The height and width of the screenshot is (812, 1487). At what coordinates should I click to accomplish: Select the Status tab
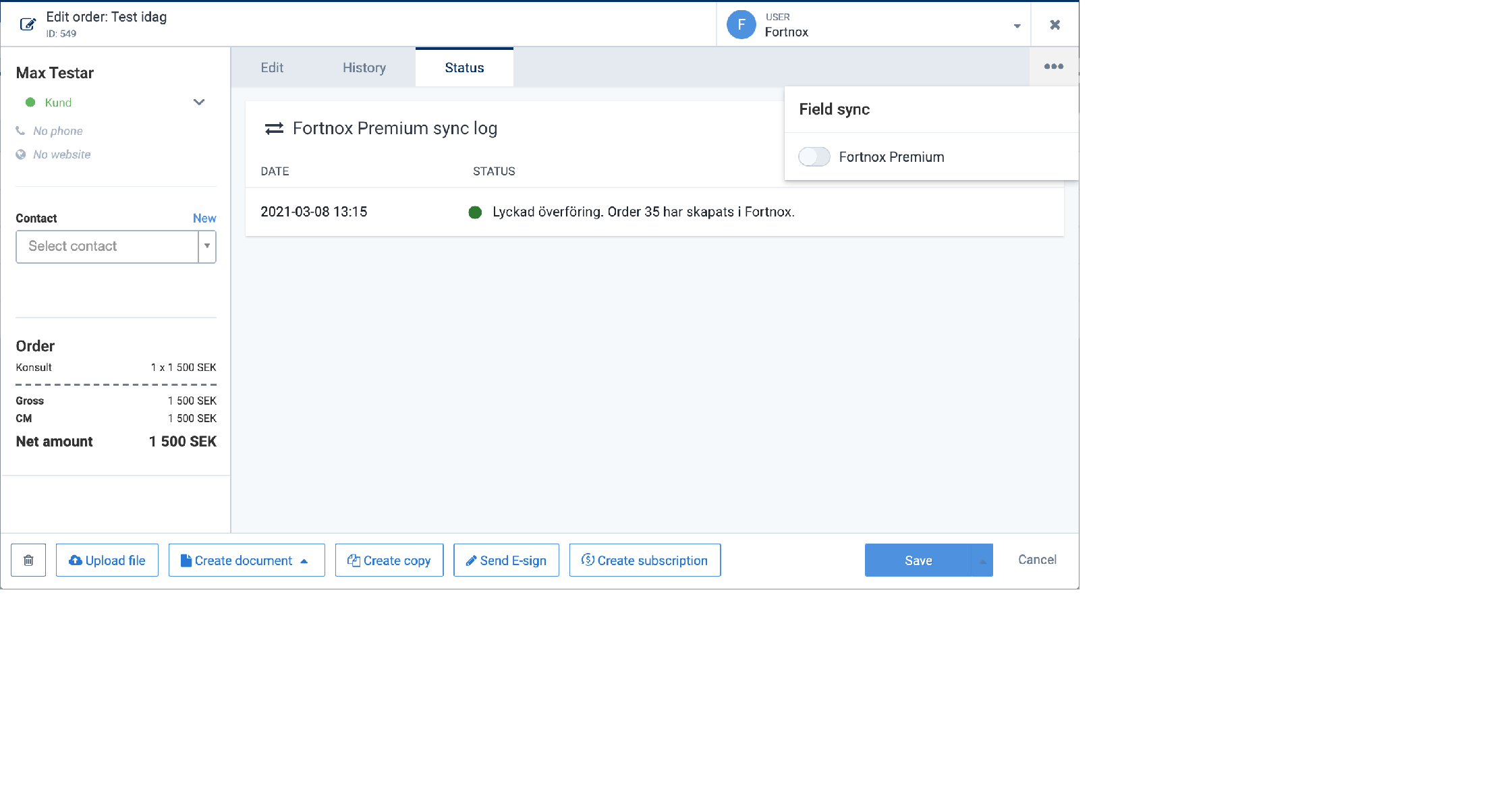(x=464, y=67)
